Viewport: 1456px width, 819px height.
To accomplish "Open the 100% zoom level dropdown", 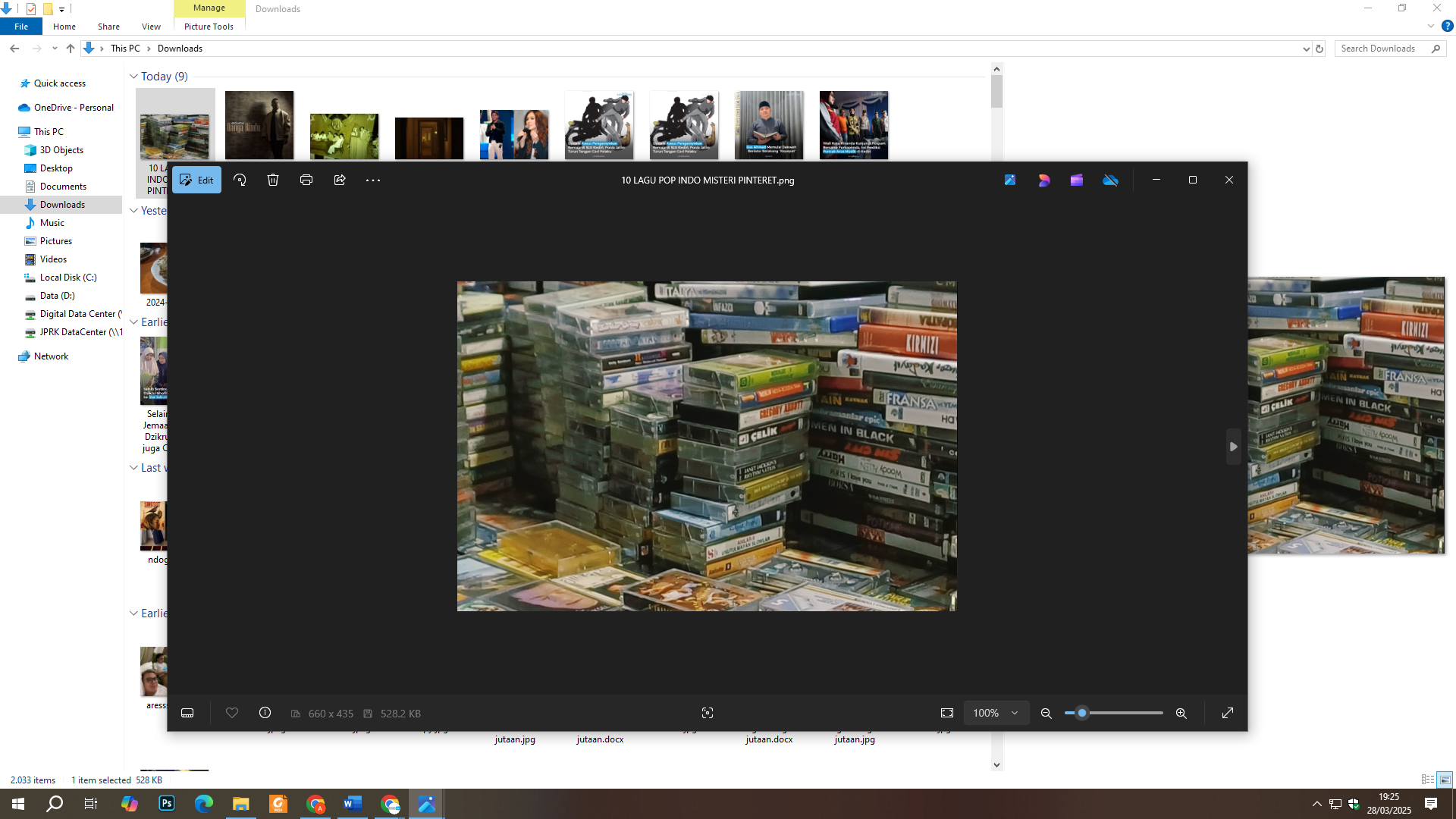I will tap(996, 713).
